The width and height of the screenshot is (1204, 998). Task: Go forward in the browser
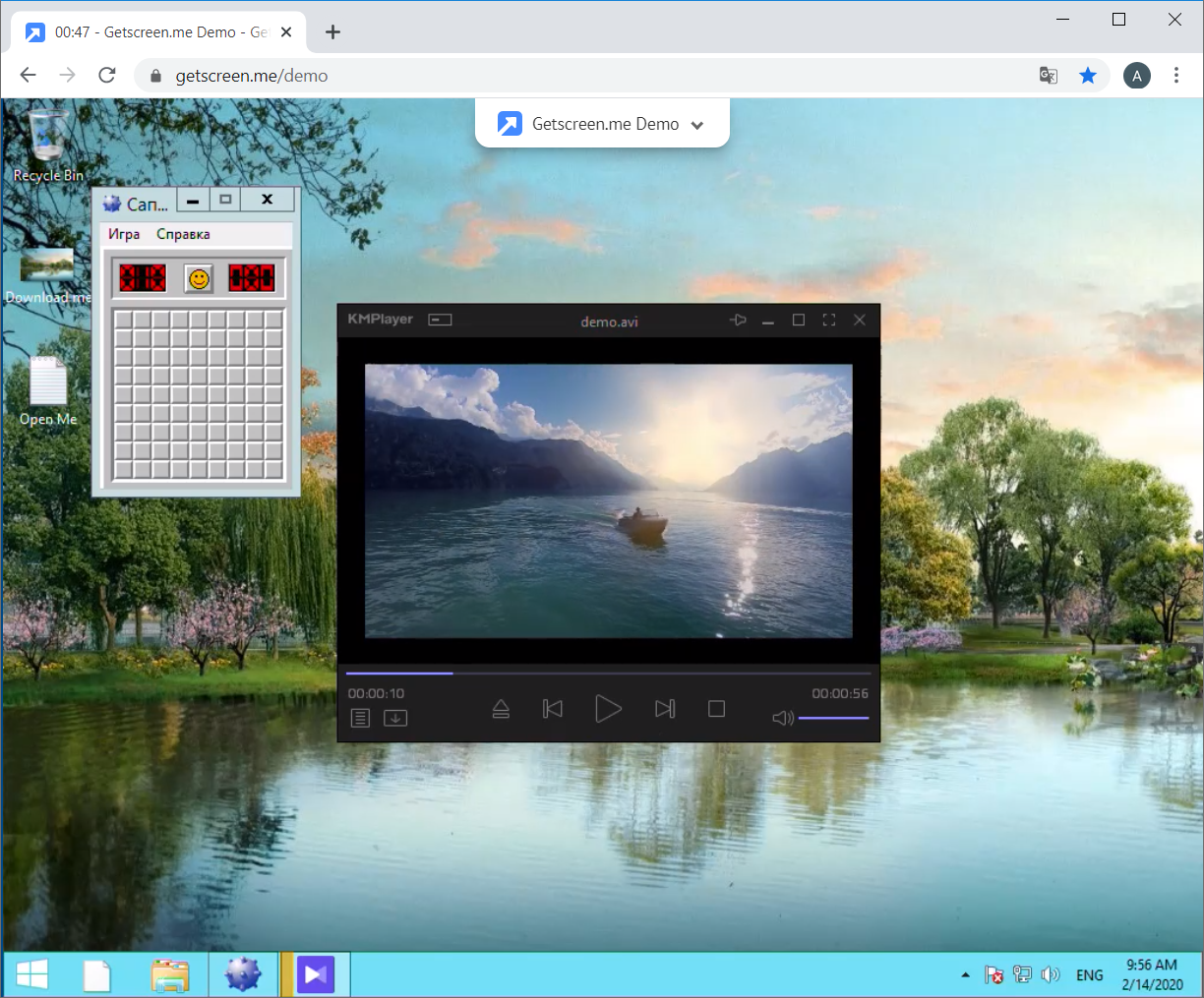tap(67, 76)
